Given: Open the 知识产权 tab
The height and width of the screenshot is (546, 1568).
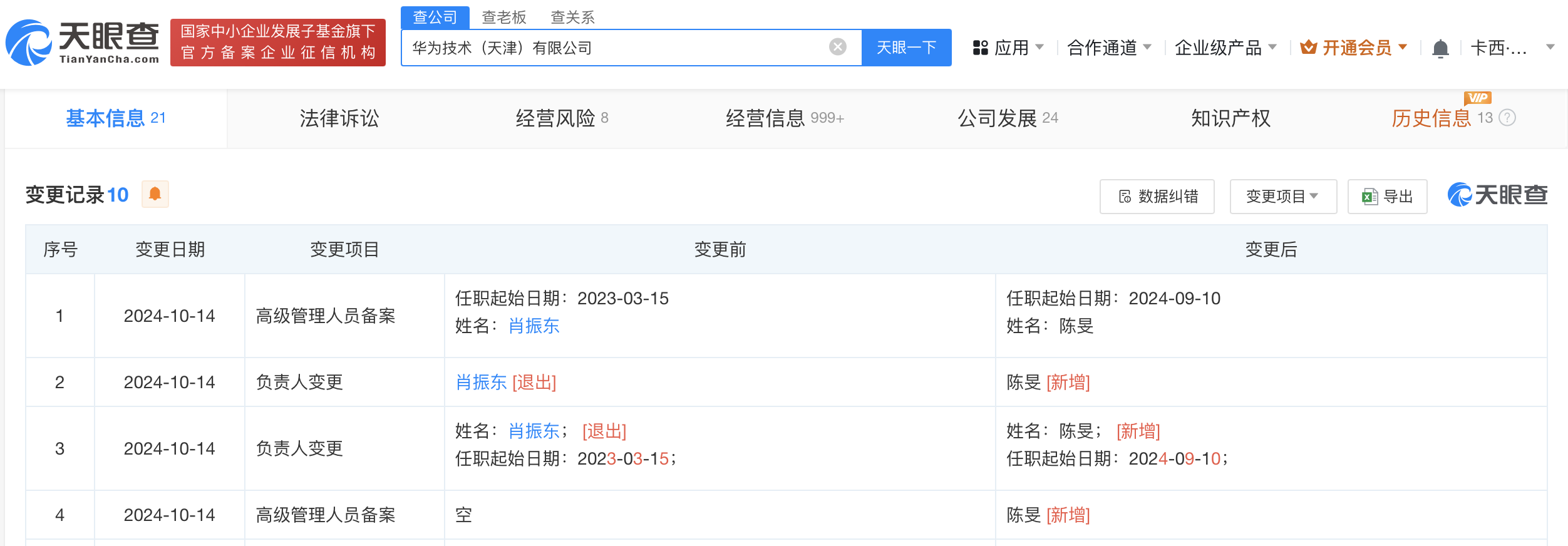Looking at the screenshot, I should 1230,118.
